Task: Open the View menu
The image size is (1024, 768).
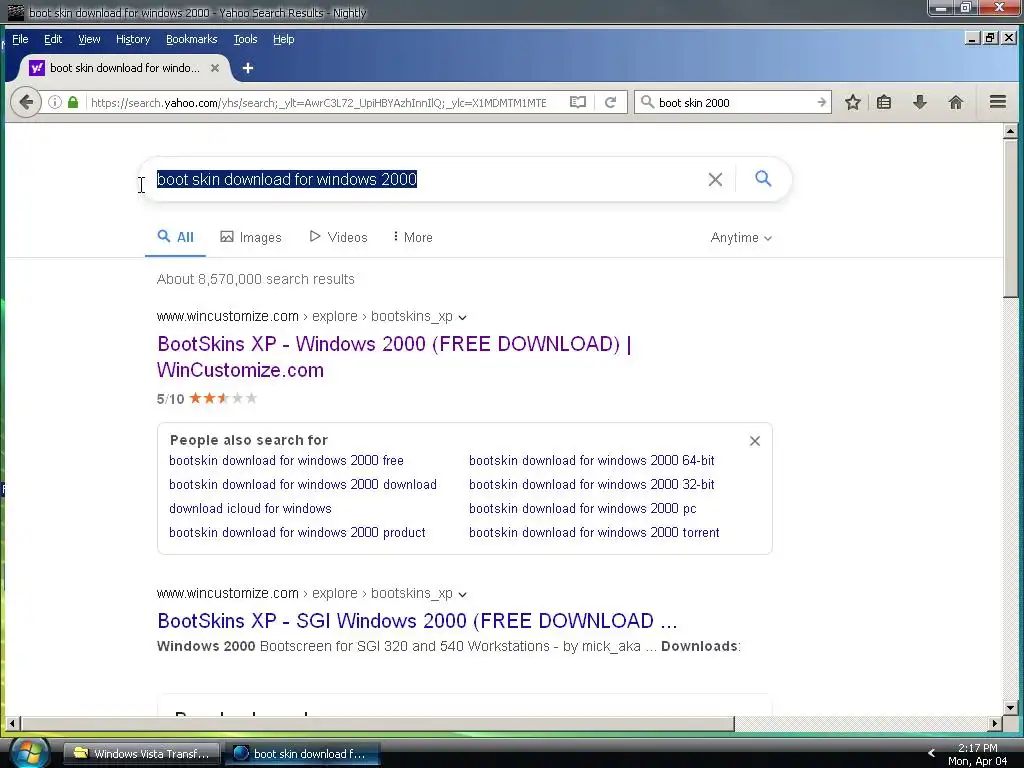Action: [x=89, y=39]
